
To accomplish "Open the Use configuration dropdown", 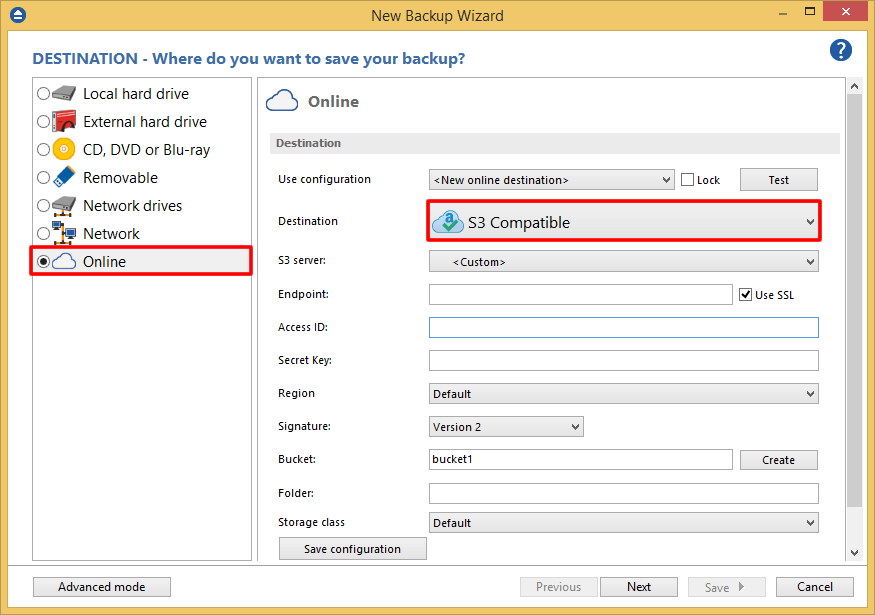I will 551,180.
